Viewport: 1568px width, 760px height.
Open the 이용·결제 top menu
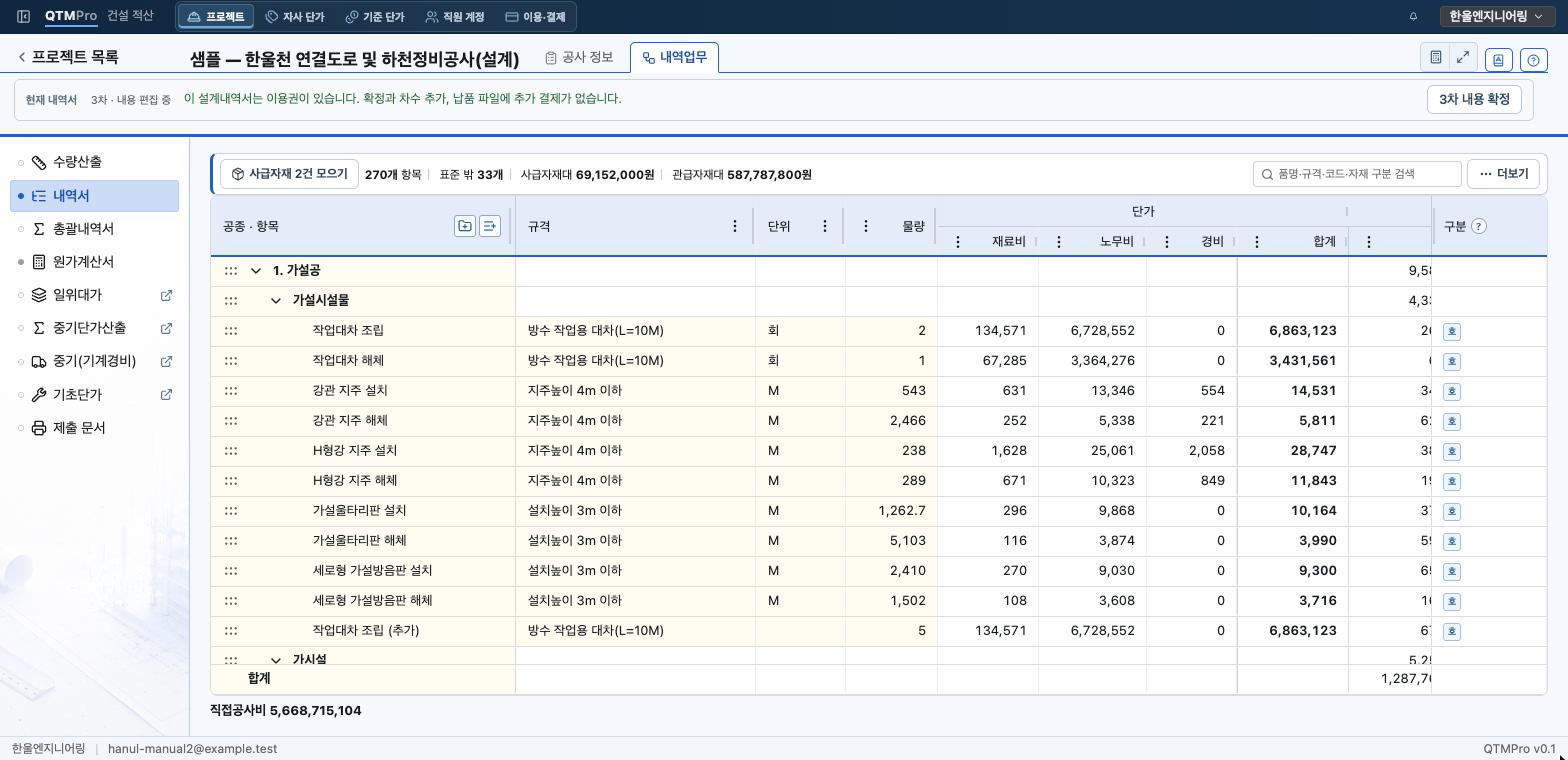pos(535,17)
